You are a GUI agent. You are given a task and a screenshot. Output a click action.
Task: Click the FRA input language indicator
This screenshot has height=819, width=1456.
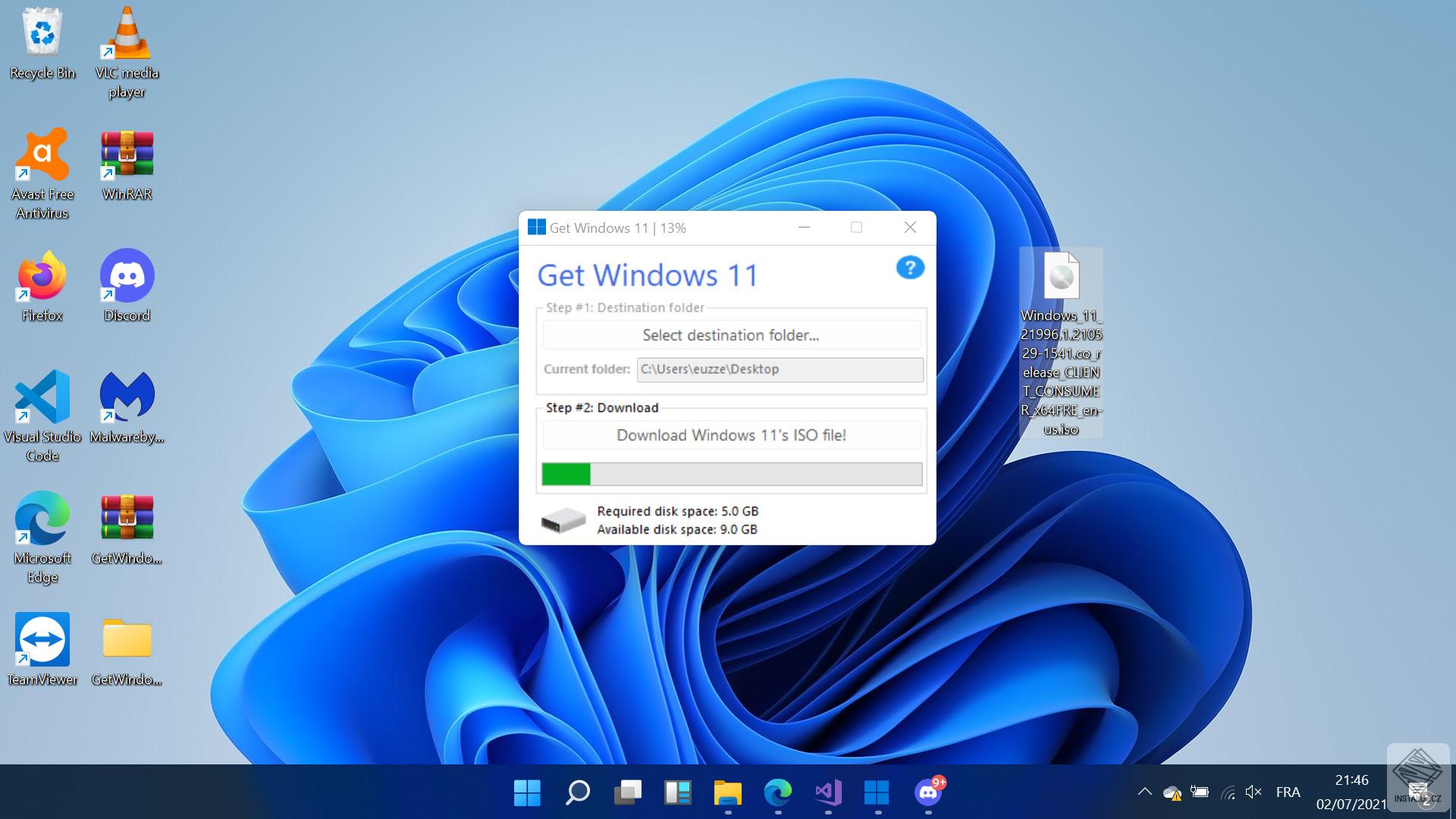[x=1288, y=792]
